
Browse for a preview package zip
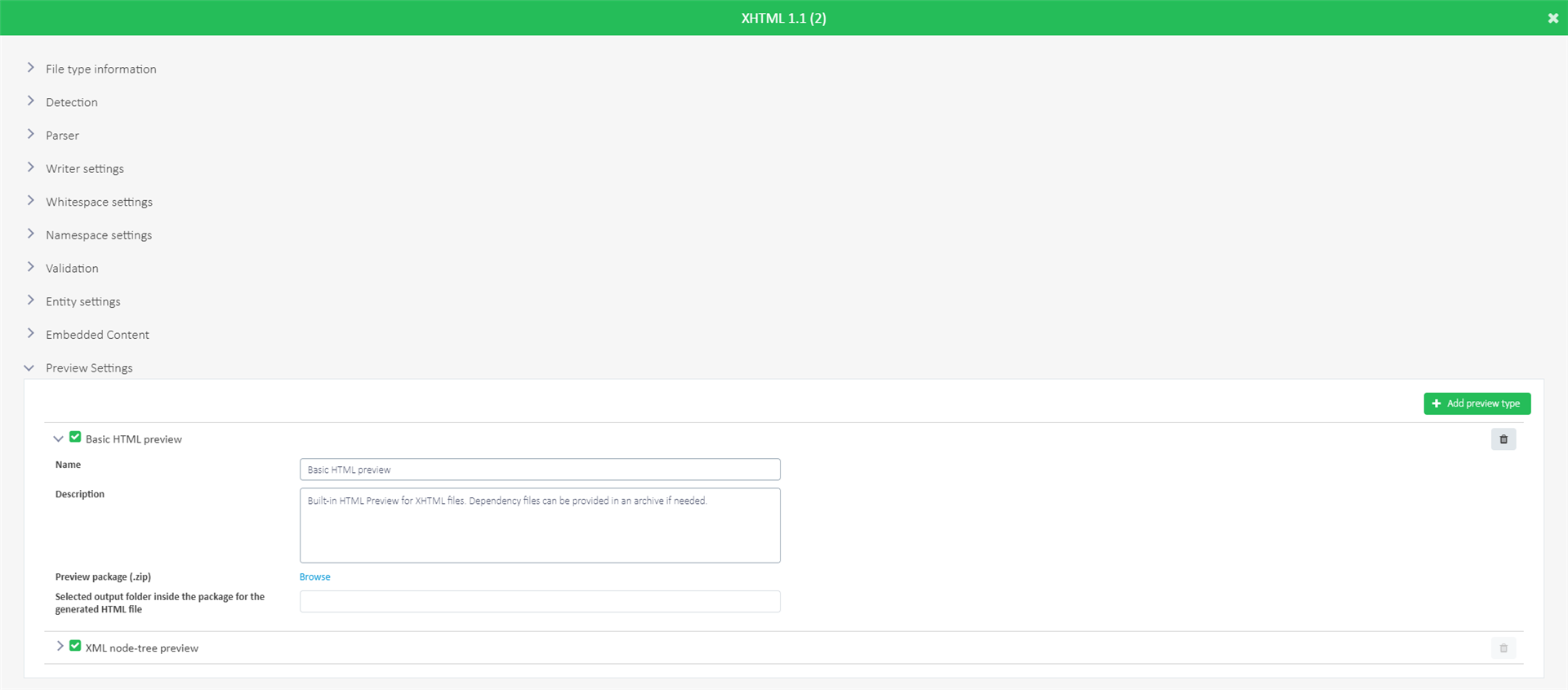314,576
